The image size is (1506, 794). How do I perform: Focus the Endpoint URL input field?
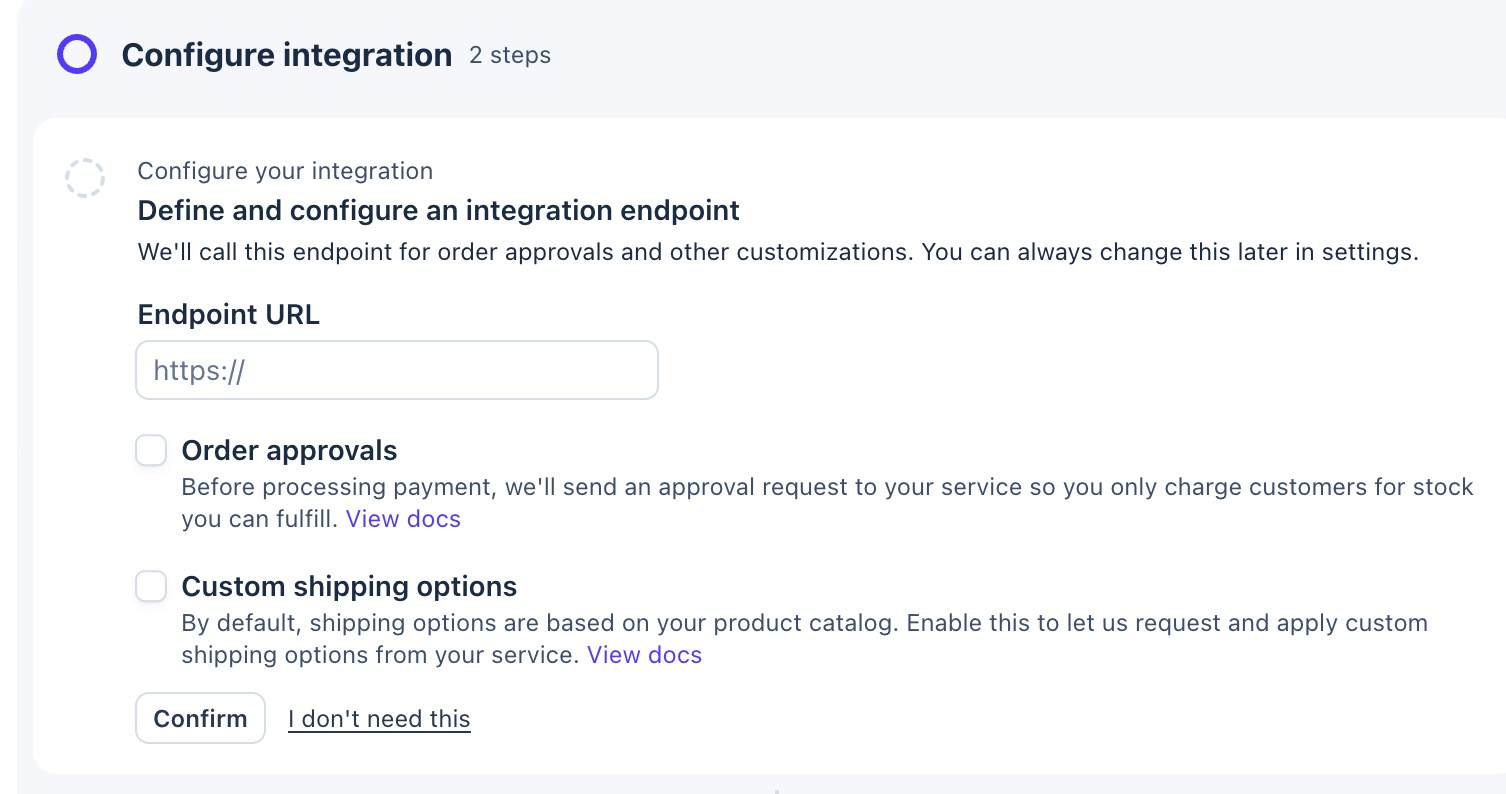pyautogui.click(x=397, y=370)
